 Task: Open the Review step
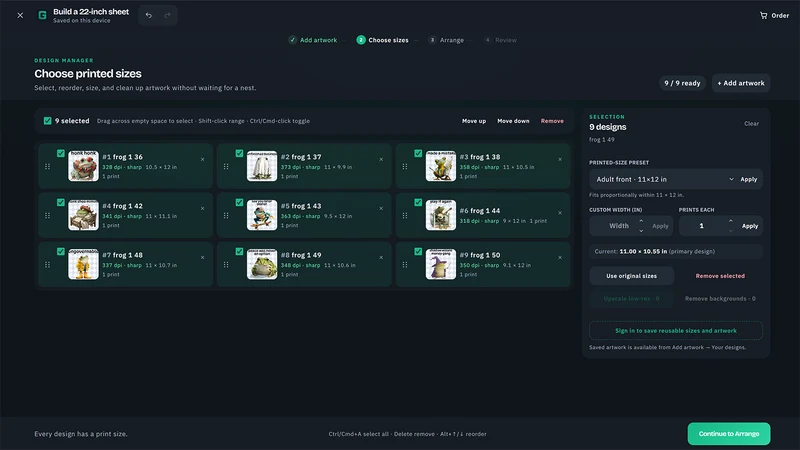[x=501, y=40]
